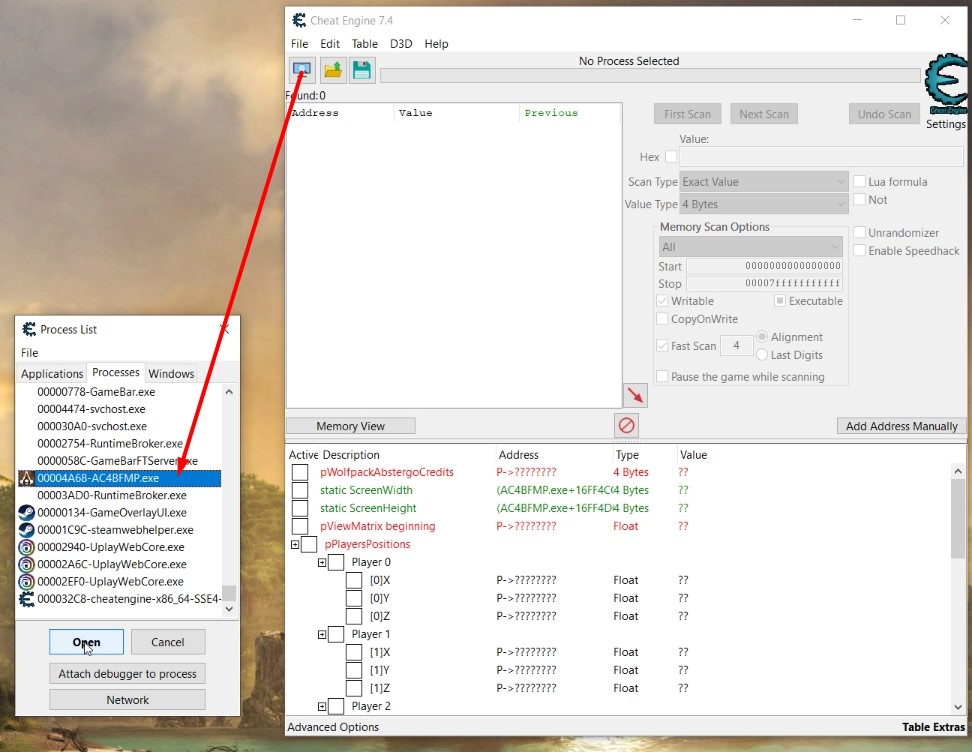Switch to the Windows tab
972x752 pixels.
171,373
